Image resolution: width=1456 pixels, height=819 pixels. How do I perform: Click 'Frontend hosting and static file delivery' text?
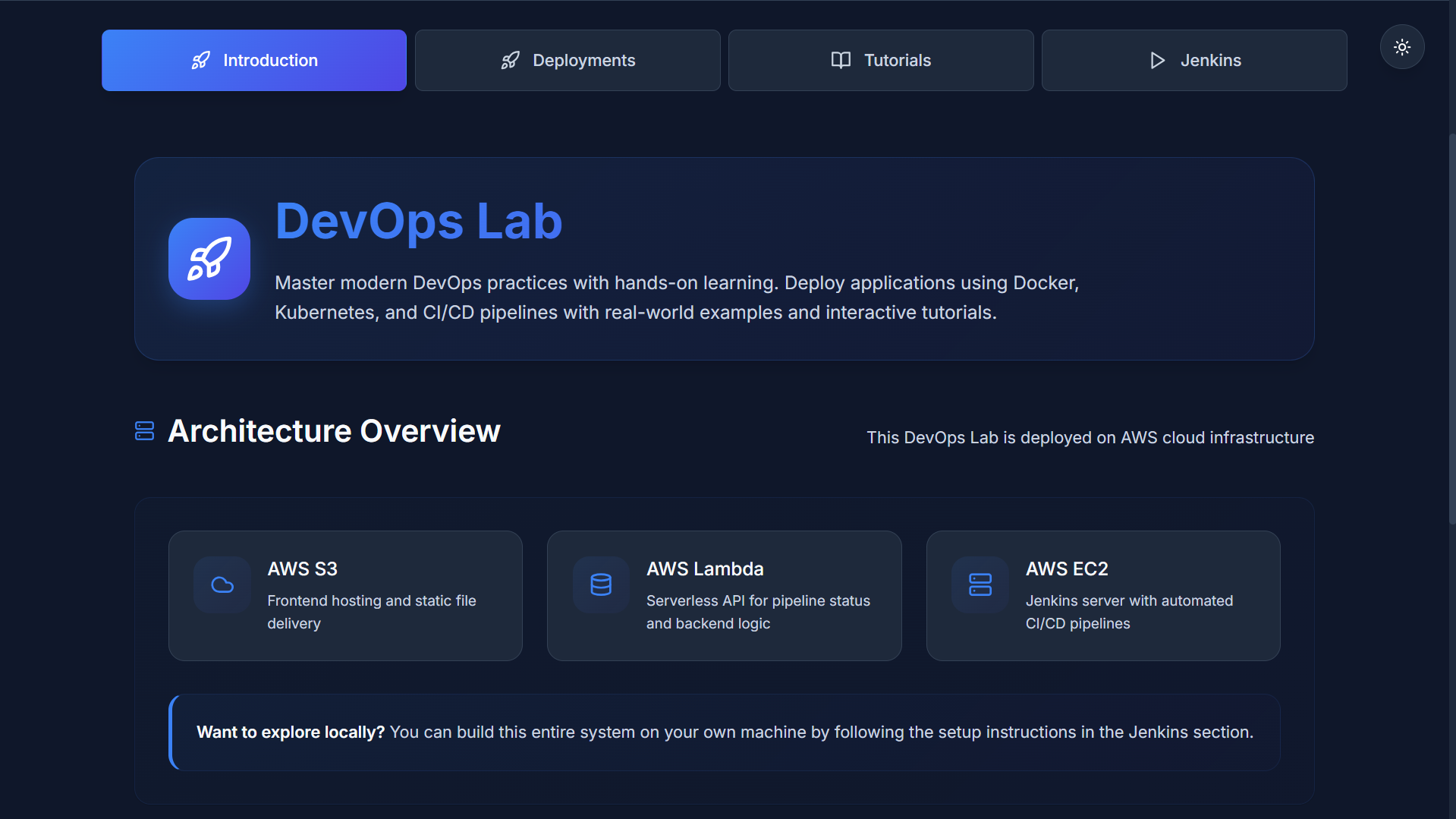[x=372, y=612]
